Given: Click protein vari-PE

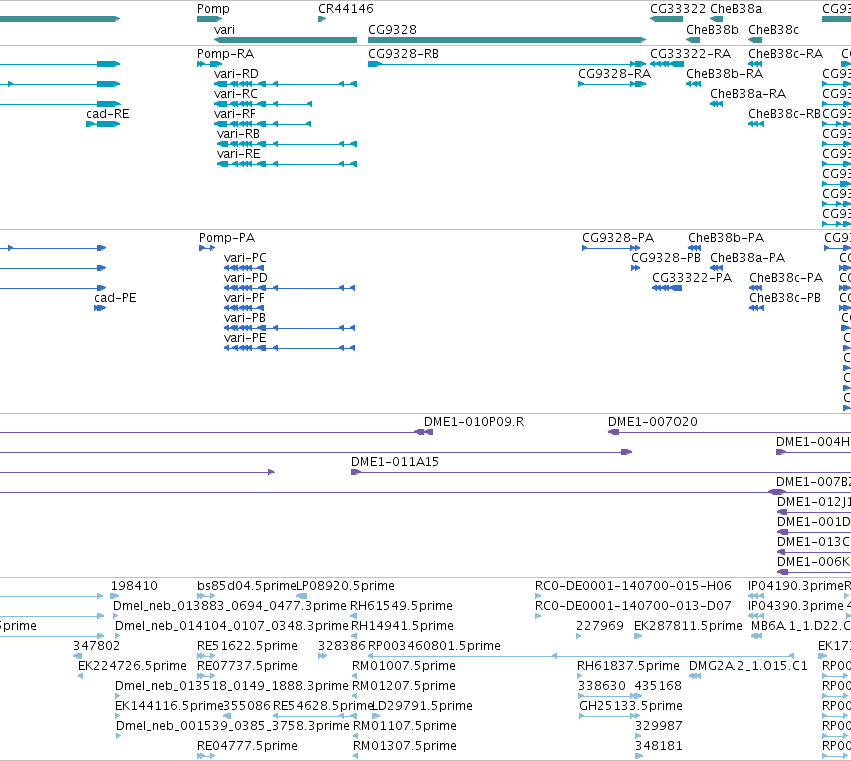Looking at the screenshot, I should click(245, 338).
